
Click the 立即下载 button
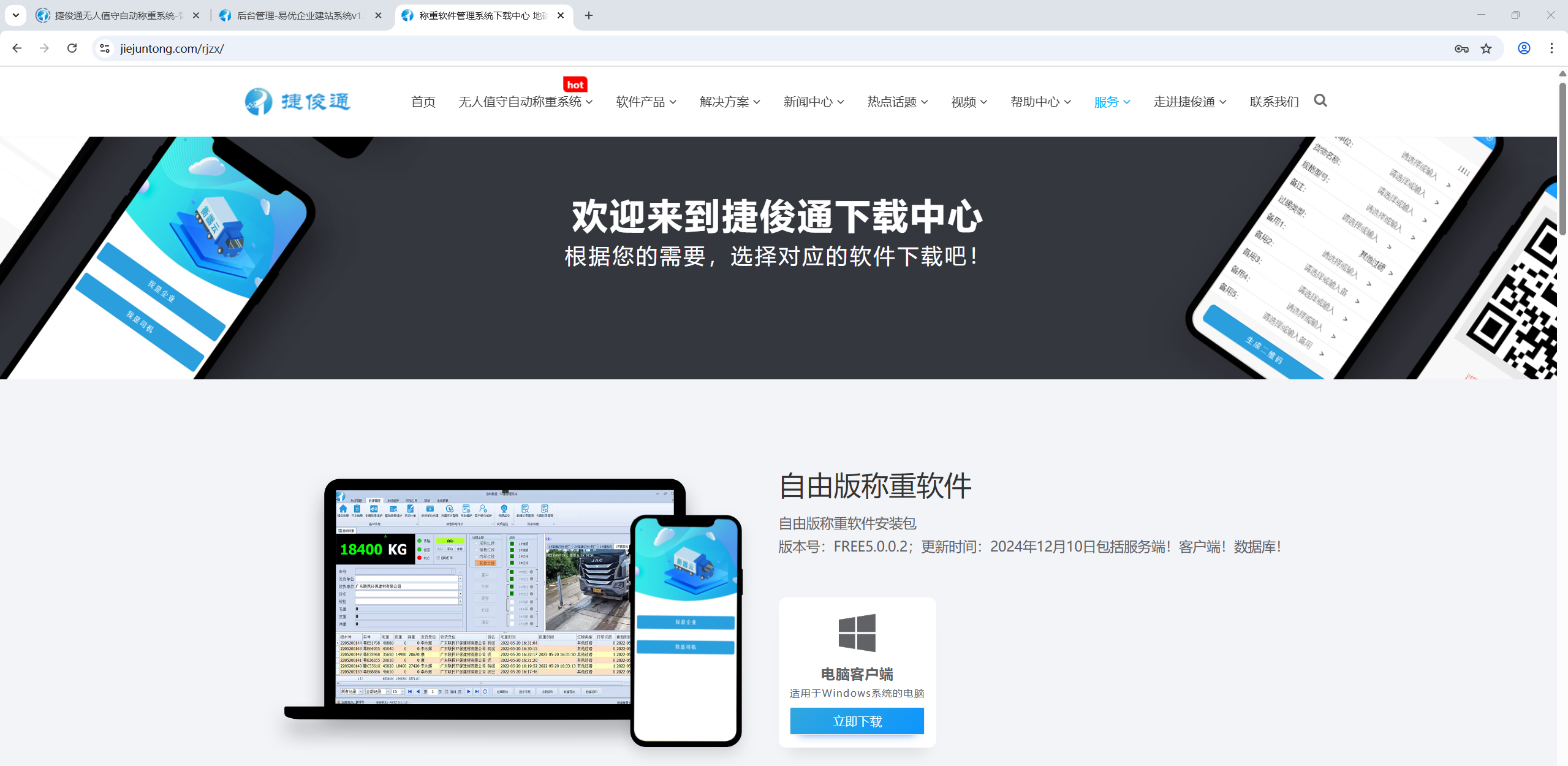coord(857,721)
